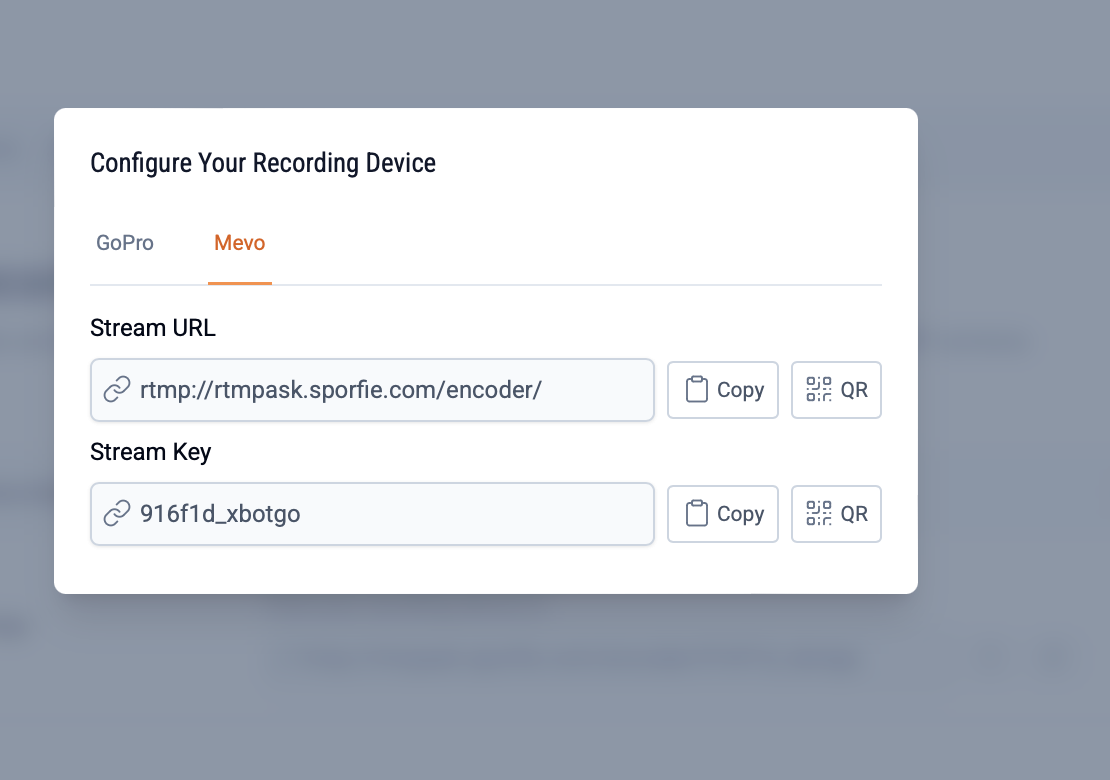
Task: Click the clipboard icon beside Stream Key
Action: pos(697,514)
